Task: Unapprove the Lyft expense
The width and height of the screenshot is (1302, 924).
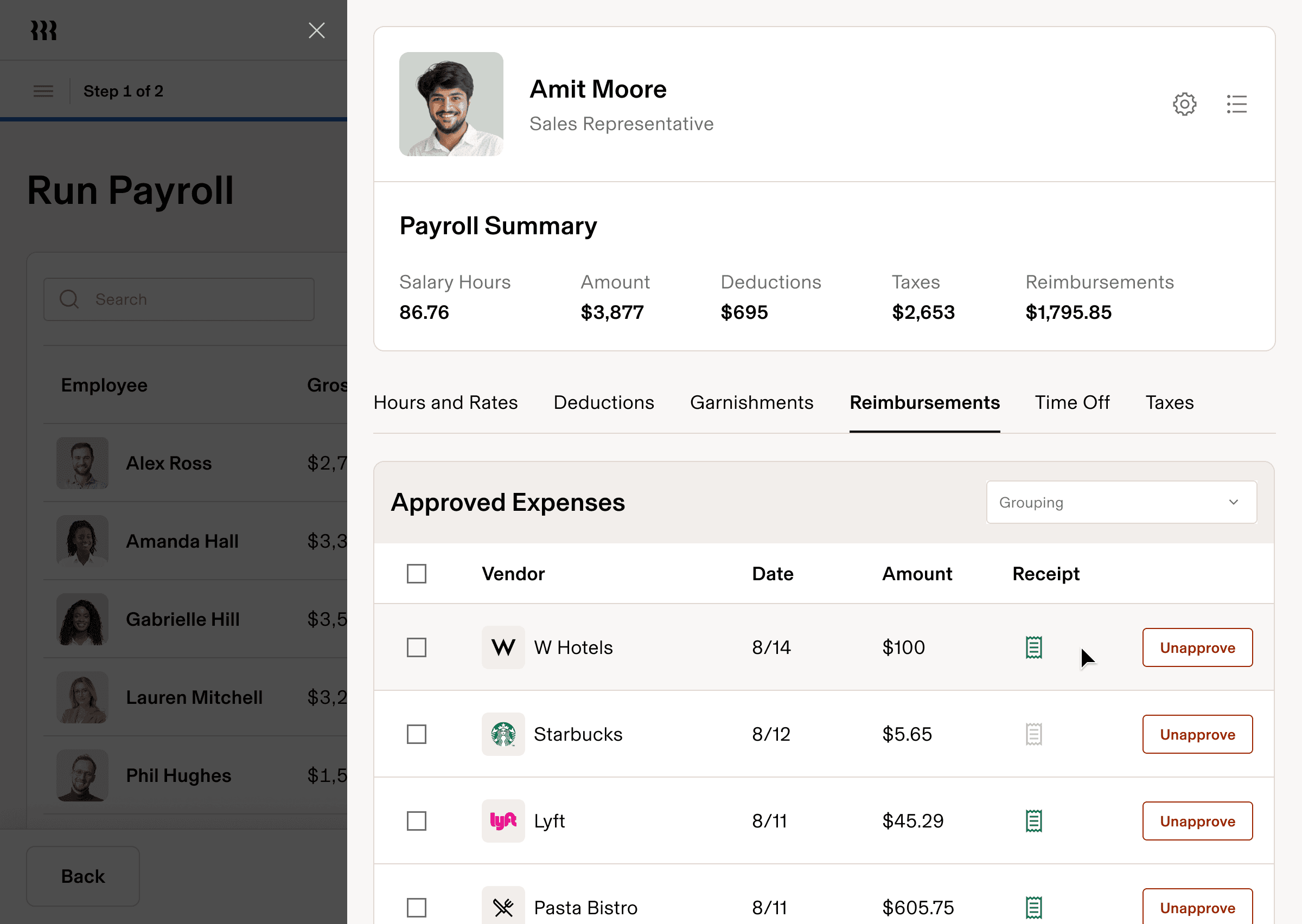Action: click(x=1197, y=821)
